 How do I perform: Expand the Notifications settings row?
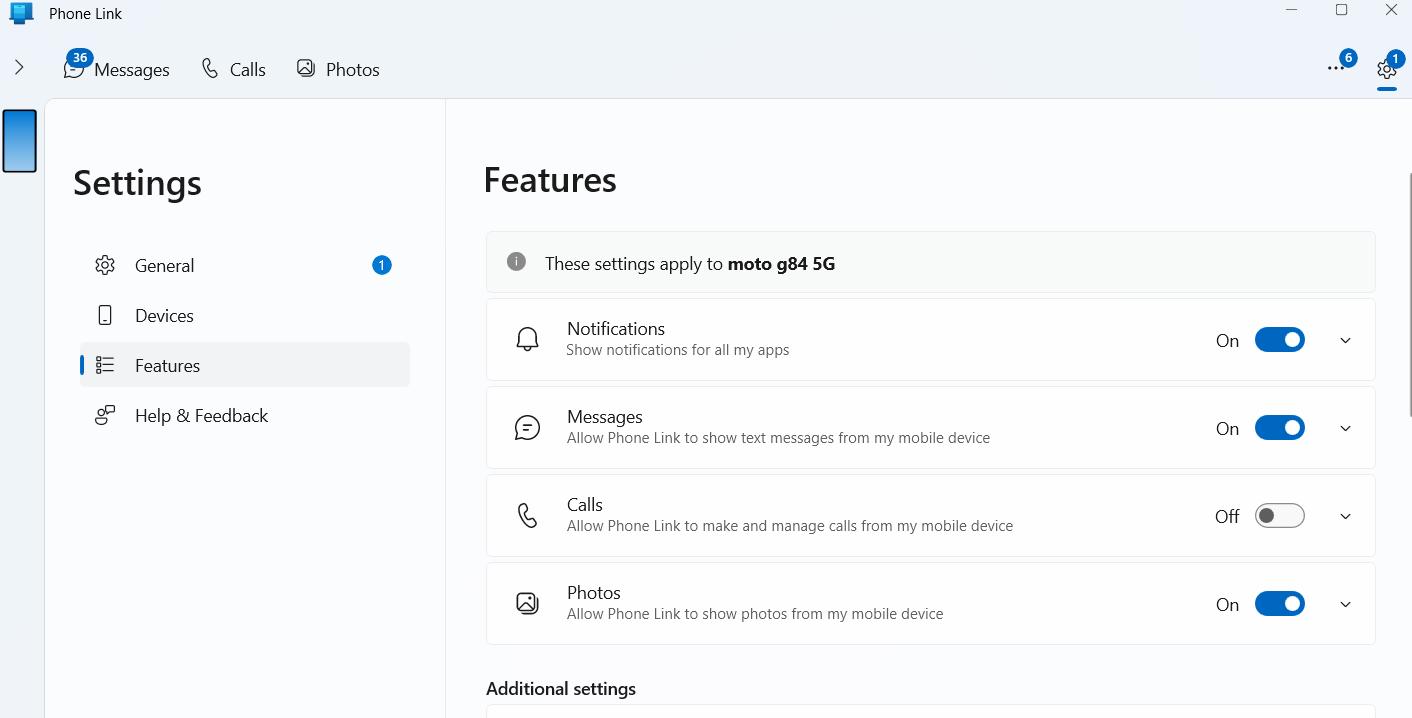click(x=1345, y=340)
